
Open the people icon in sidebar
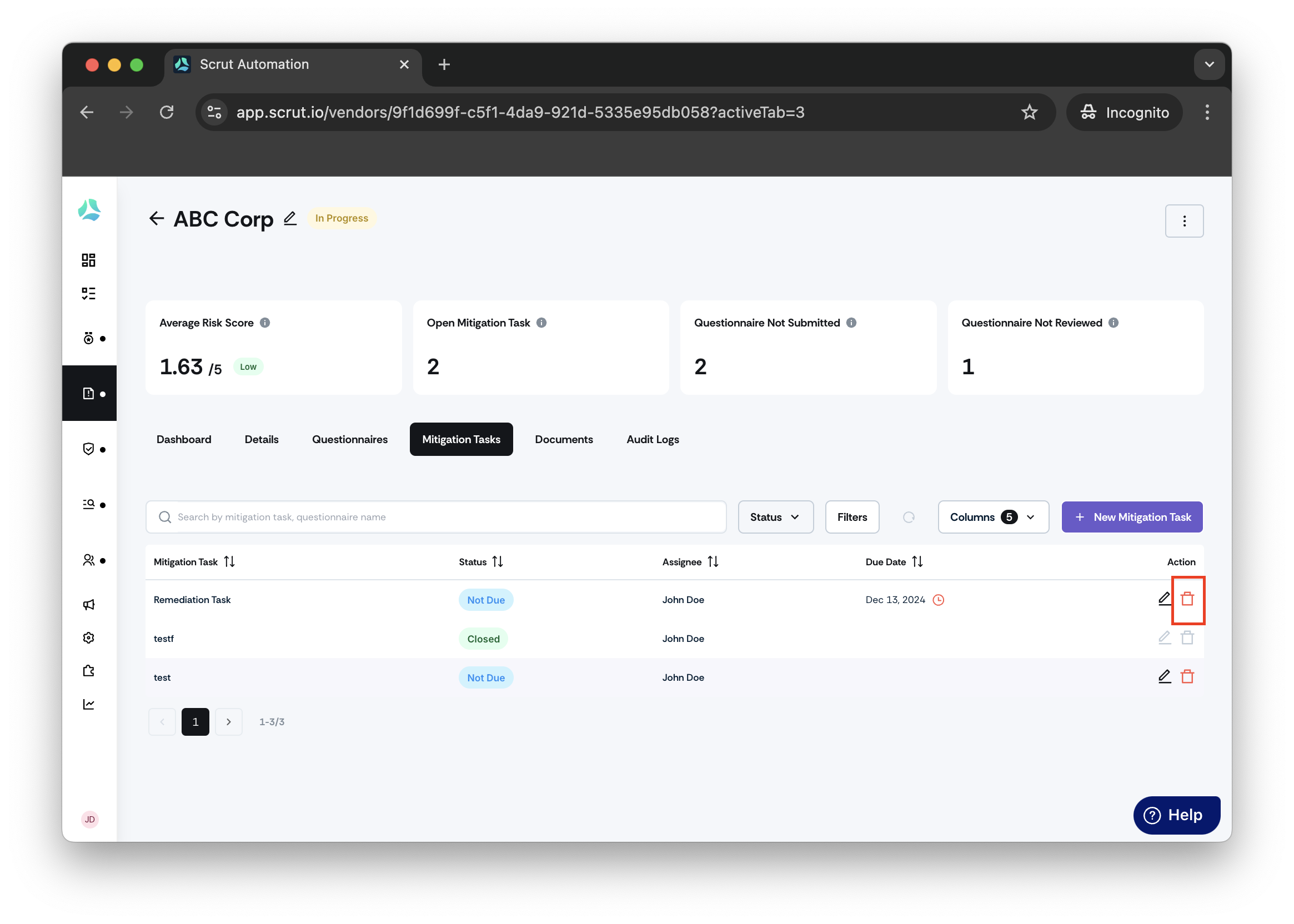pyautogui.click(x=88, y=560)
